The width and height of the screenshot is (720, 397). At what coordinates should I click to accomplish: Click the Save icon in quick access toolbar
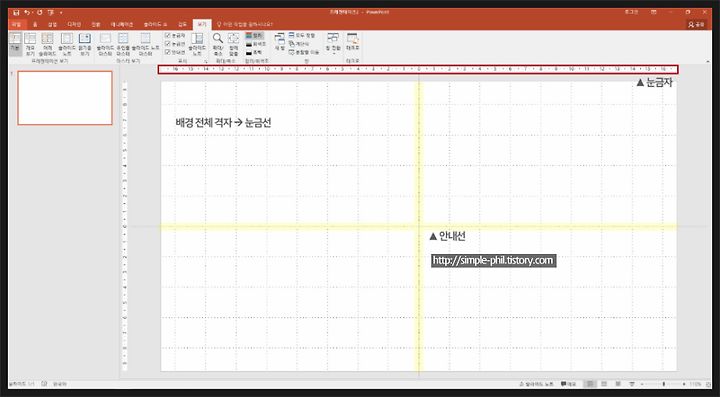(17, 12)
